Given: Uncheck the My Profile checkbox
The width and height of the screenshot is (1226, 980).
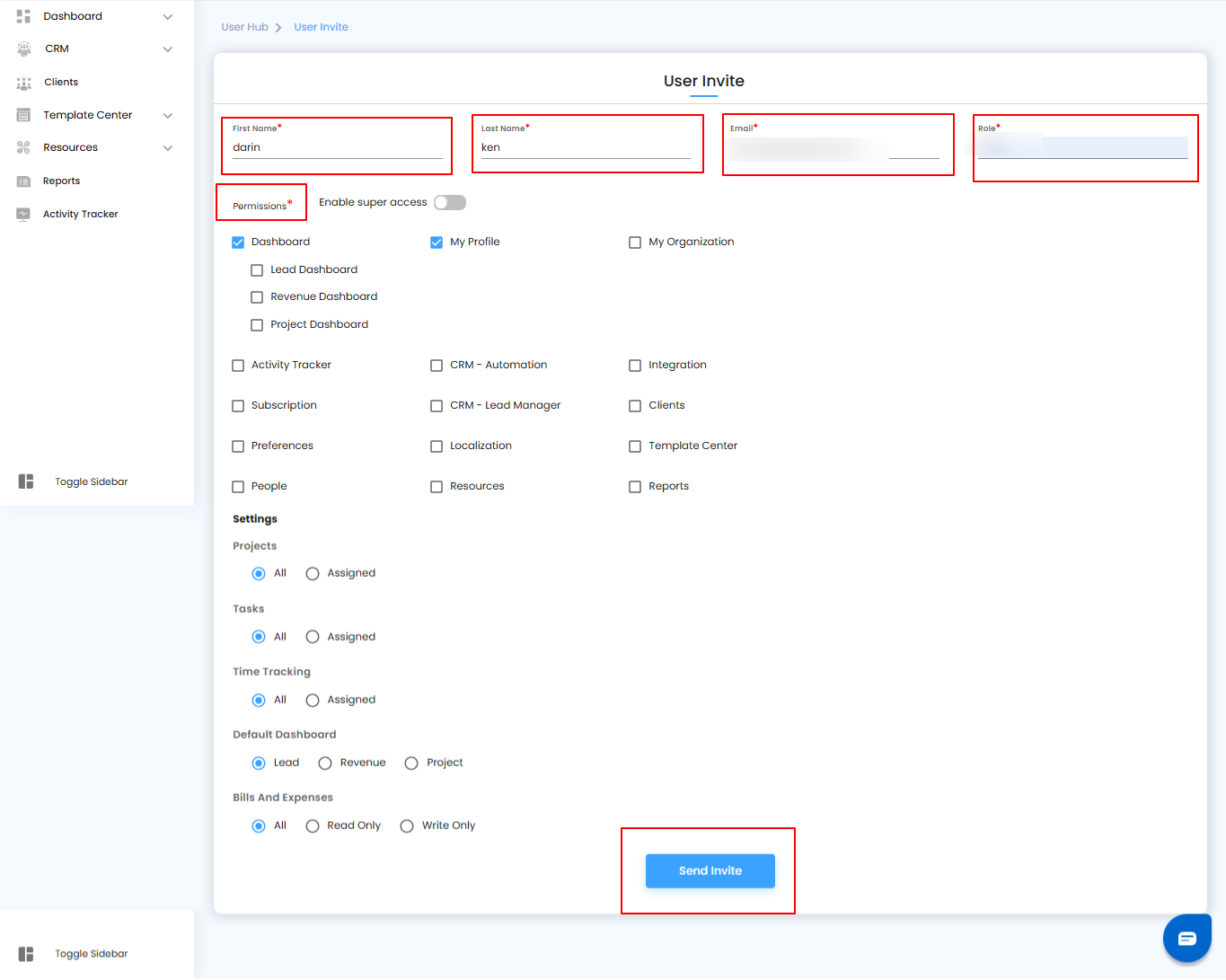Looking at the screenshot, I should point(437,243).
